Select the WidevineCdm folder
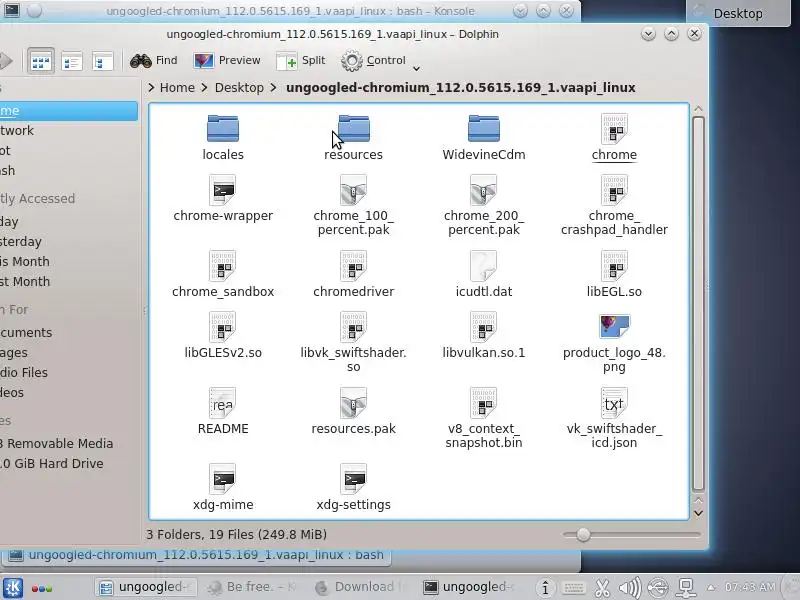The image size is (800, 600). point(484,137)
